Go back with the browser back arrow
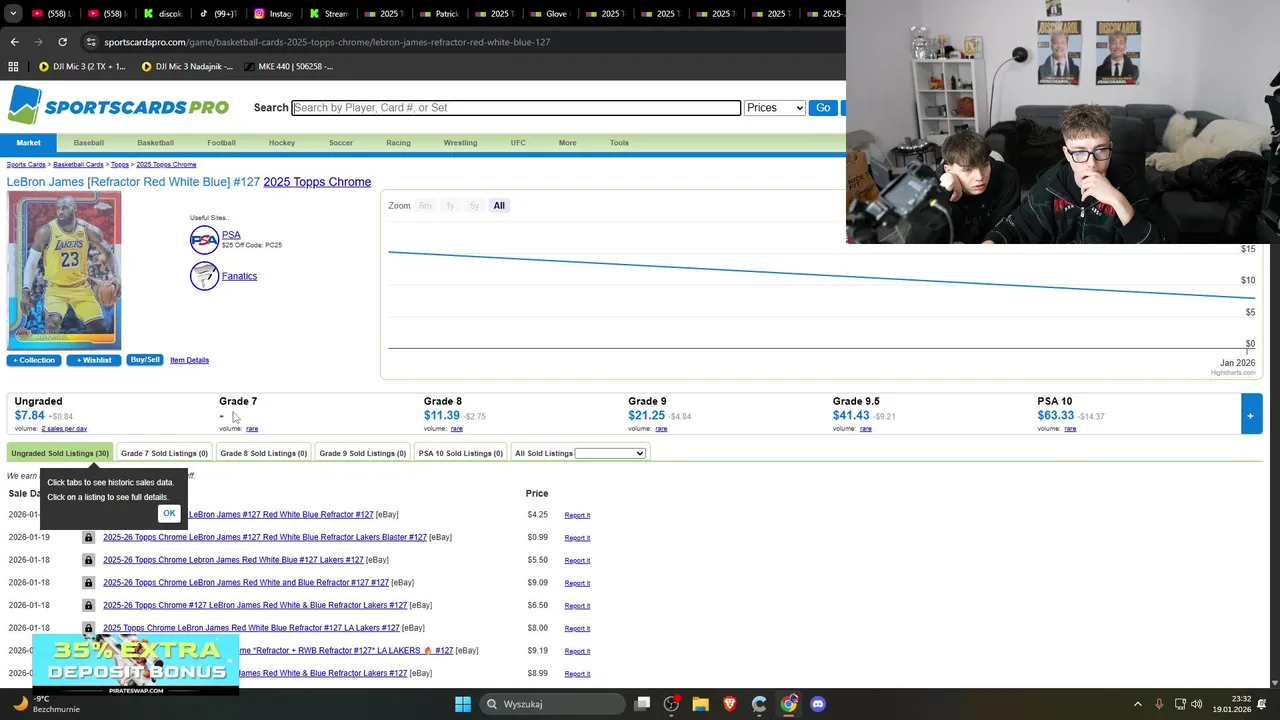The width and height of the screenshot is (1280, 720). click(14, 42)
